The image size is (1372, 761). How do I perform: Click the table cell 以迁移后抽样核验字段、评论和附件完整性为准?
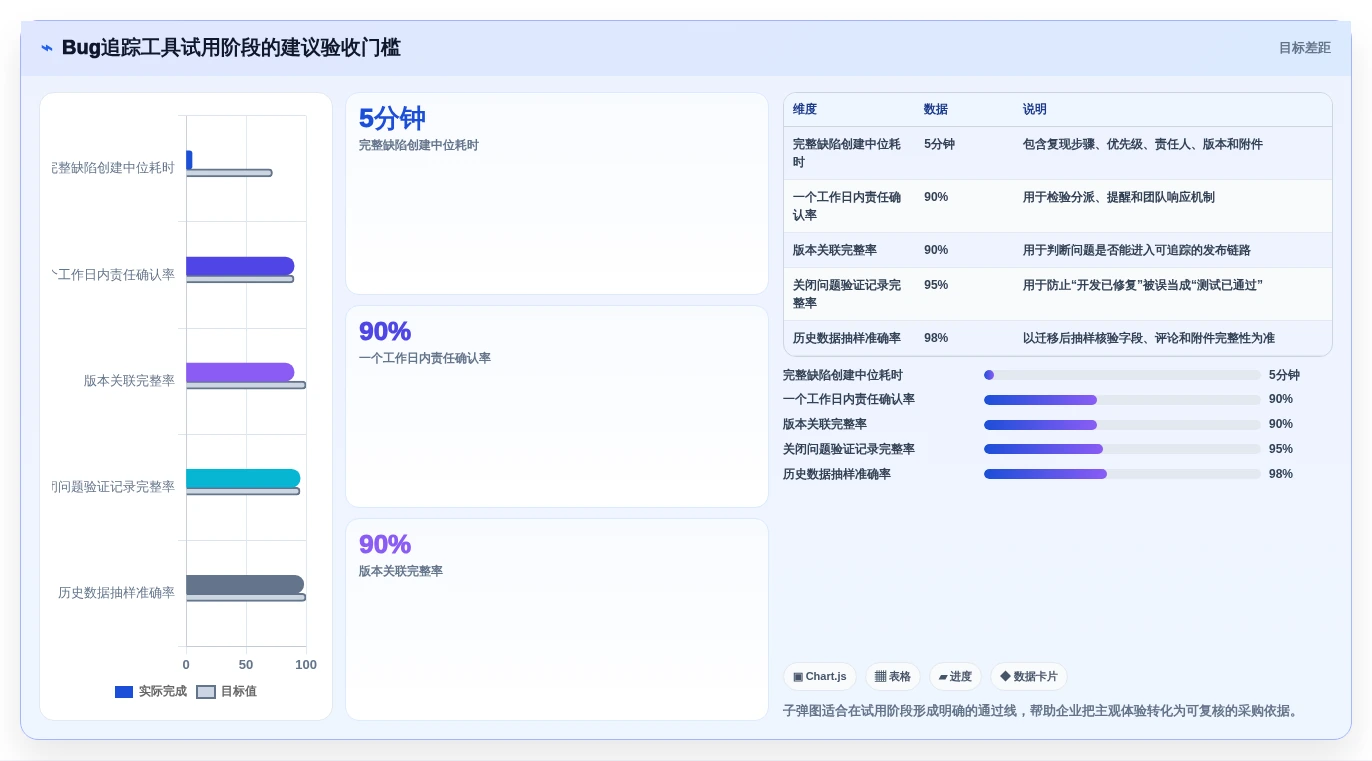click(x=1149, y=338)
